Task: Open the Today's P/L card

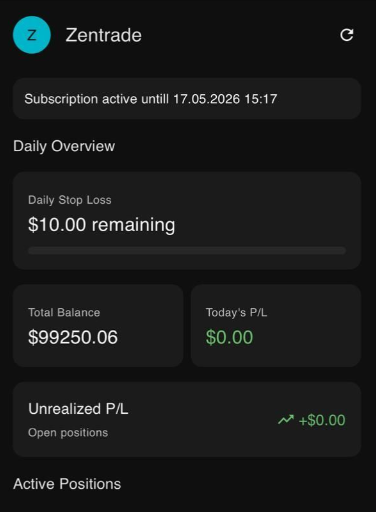Action: pyautogui.click(x=276, y=326)
